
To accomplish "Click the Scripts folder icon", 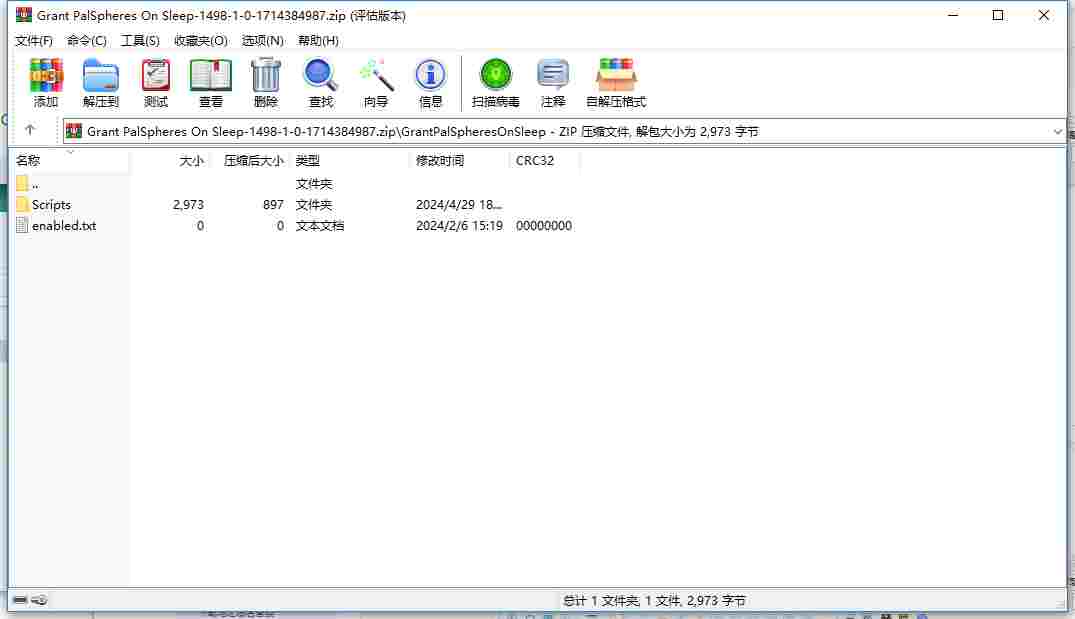I will [x=22, y=204].
